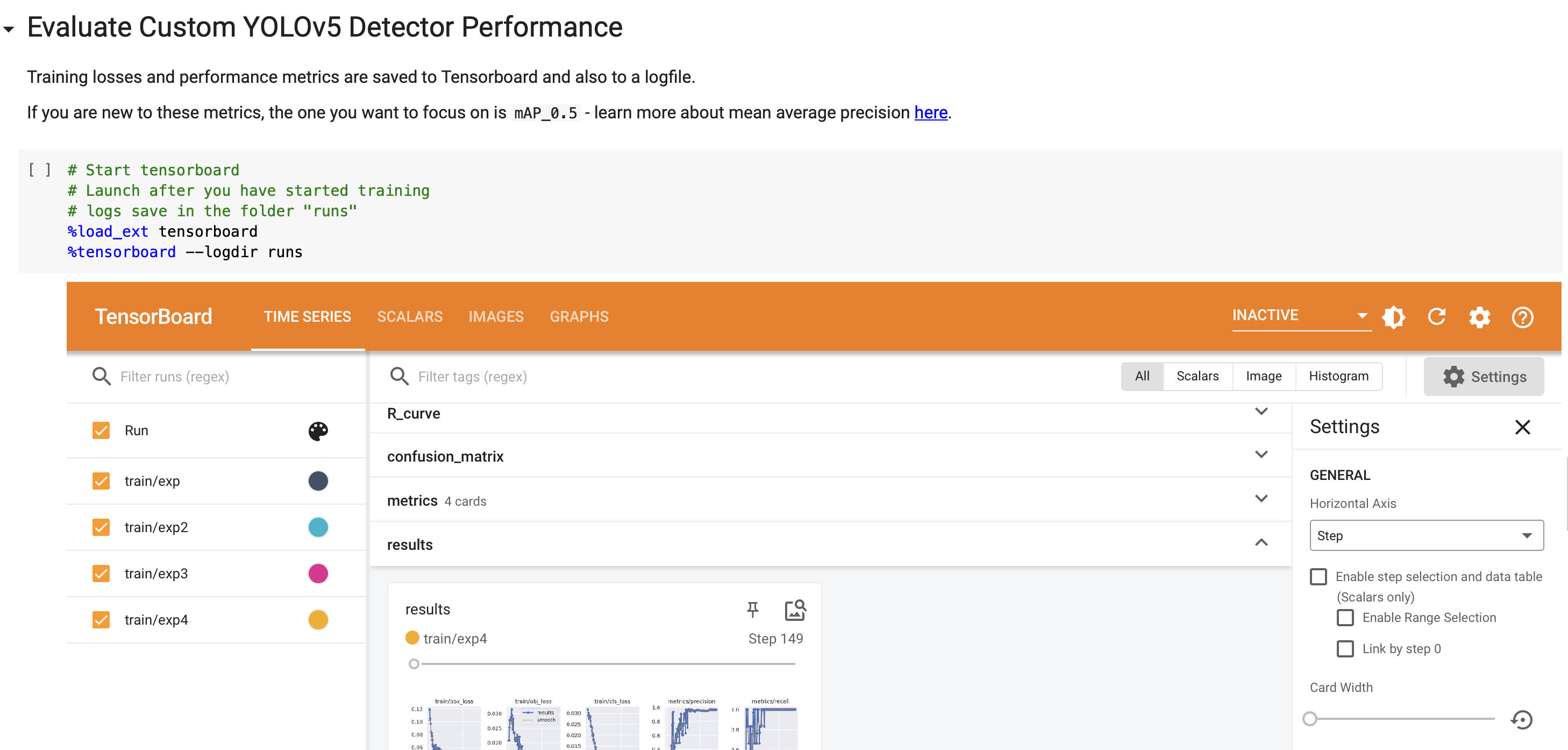Expand the confusion_matrix section

1261,455
